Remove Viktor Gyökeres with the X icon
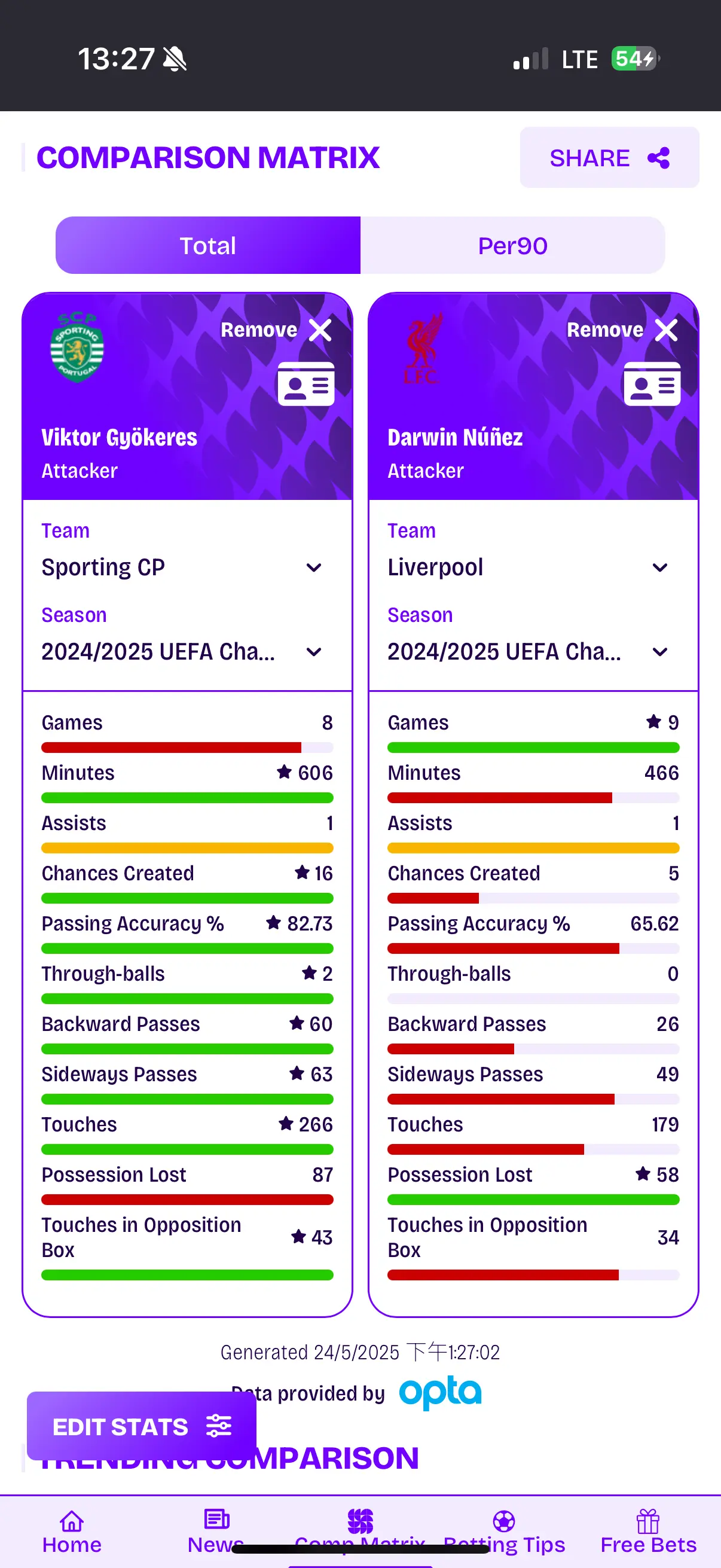 (x=320, y=330)
